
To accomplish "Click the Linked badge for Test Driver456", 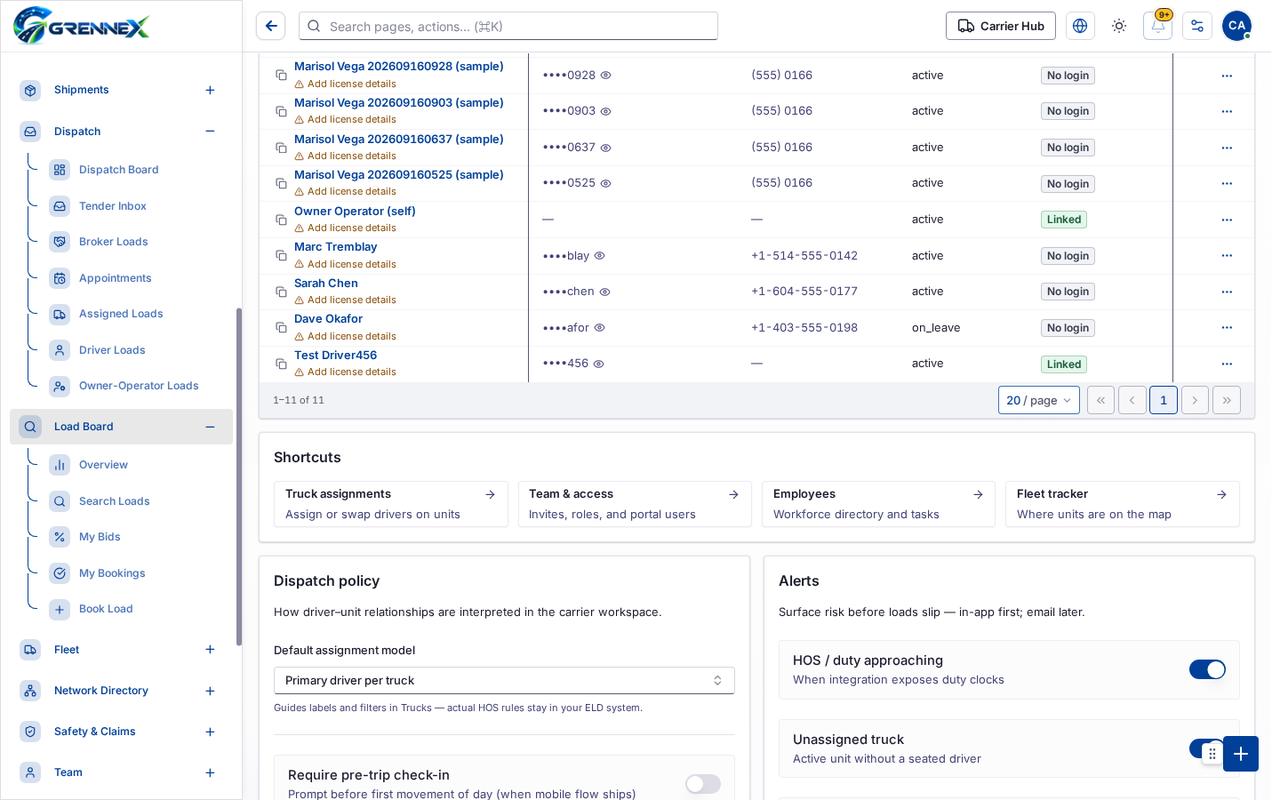I will click(x=1064, y=364).
